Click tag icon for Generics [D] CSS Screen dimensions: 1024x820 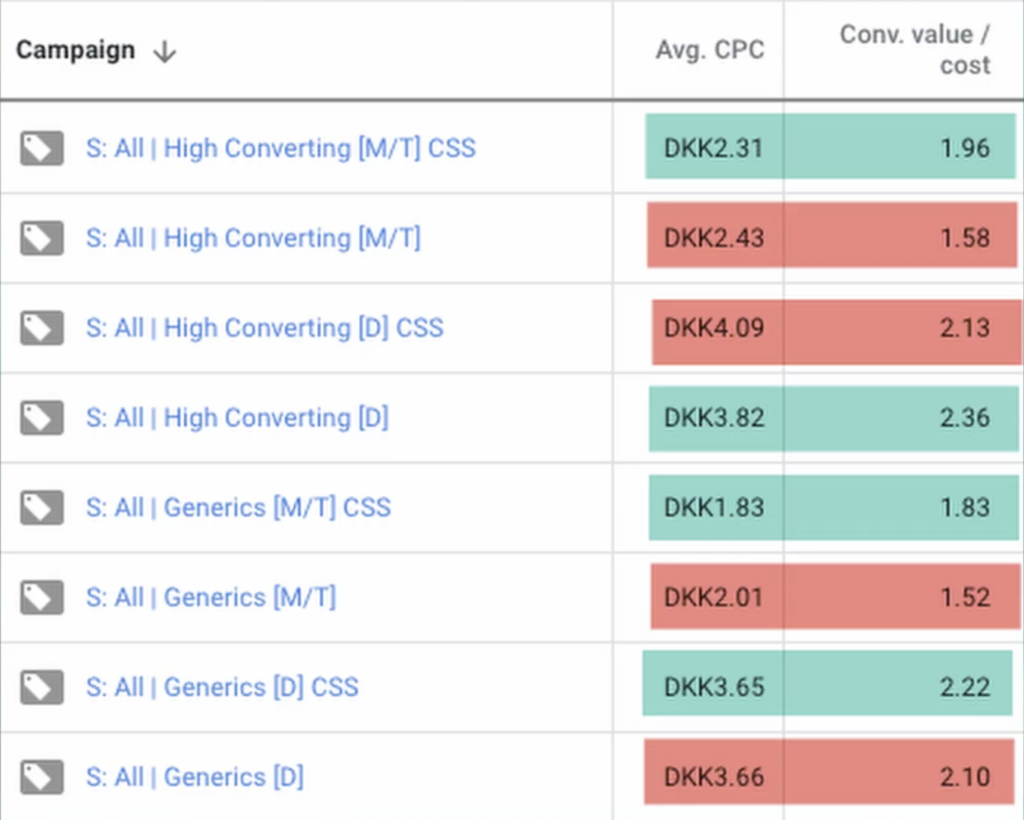(x=41, y=688)
